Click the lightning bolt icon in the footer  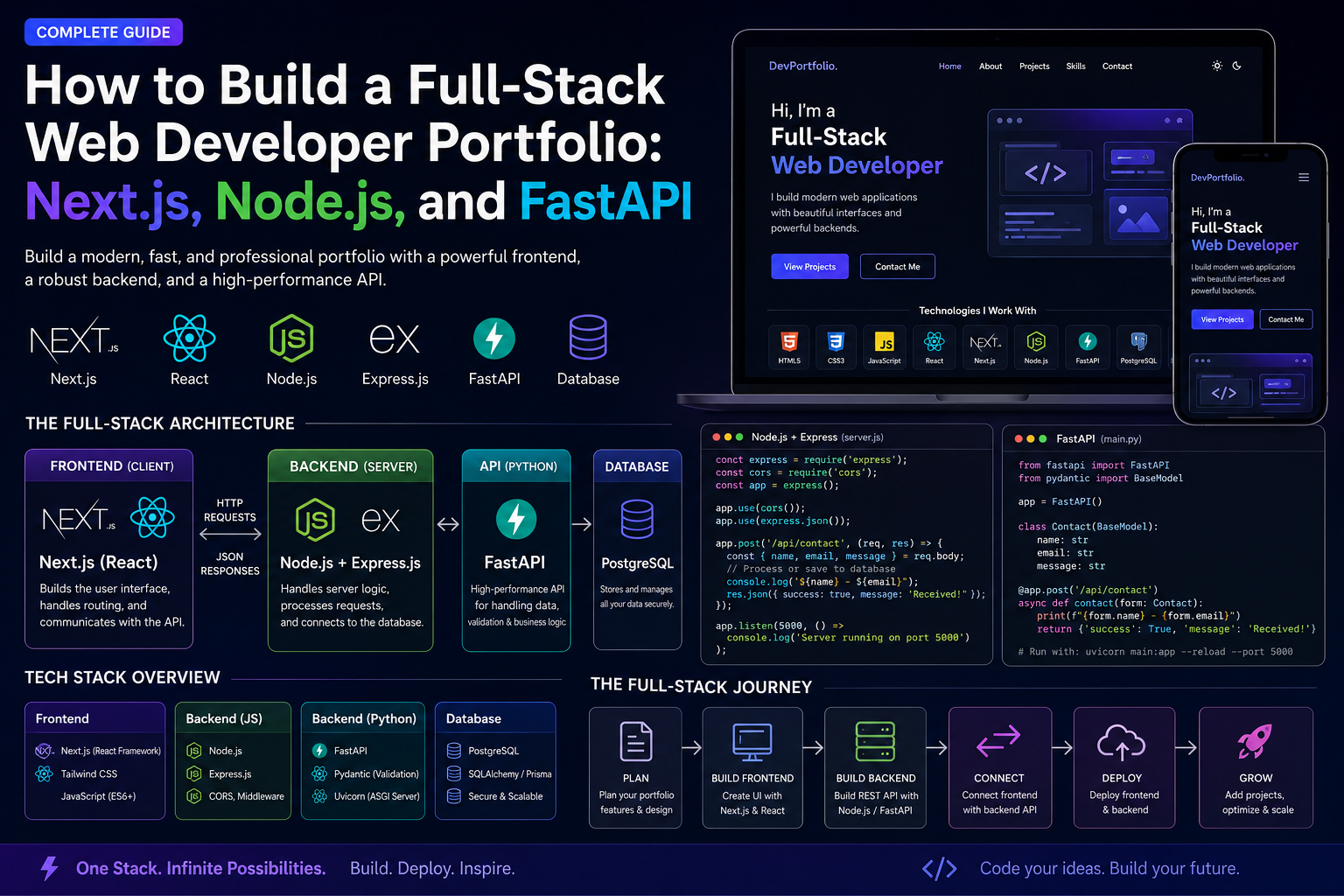pyautogui.click(x=50, y=868)
